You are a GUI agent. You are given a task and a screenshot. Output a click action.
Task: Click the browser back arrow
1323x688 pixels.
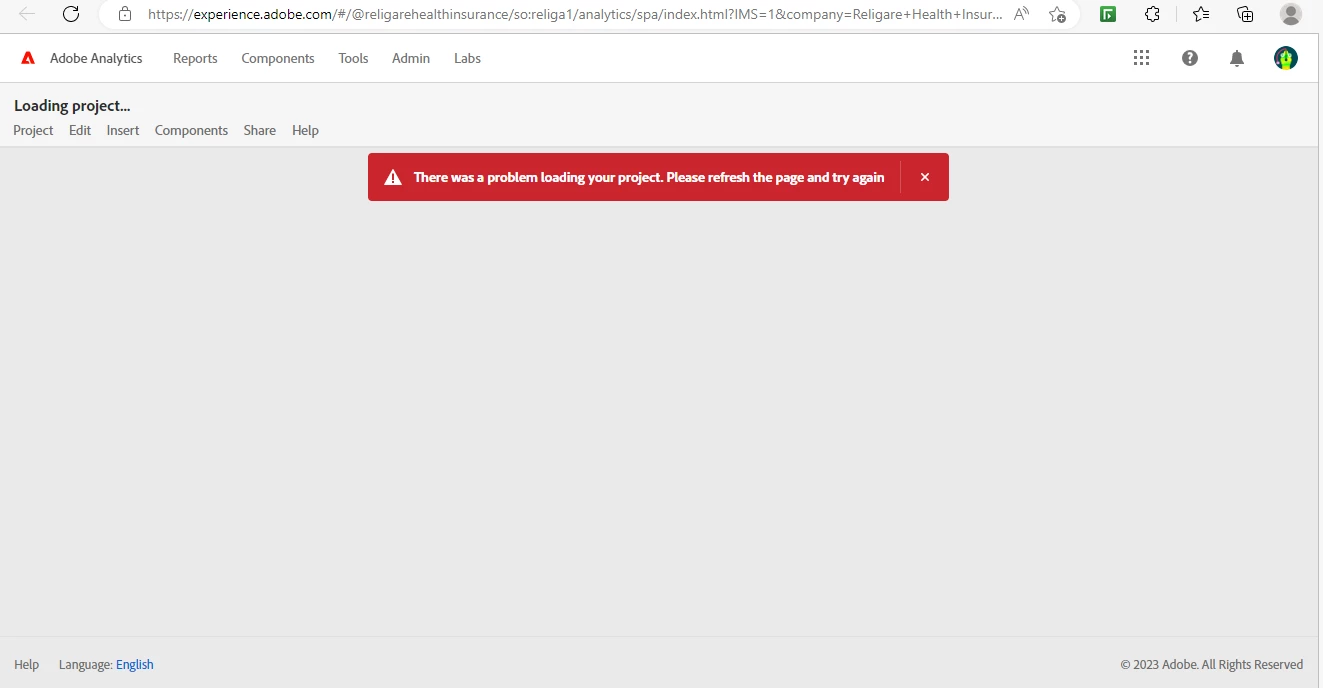[27, 14]
